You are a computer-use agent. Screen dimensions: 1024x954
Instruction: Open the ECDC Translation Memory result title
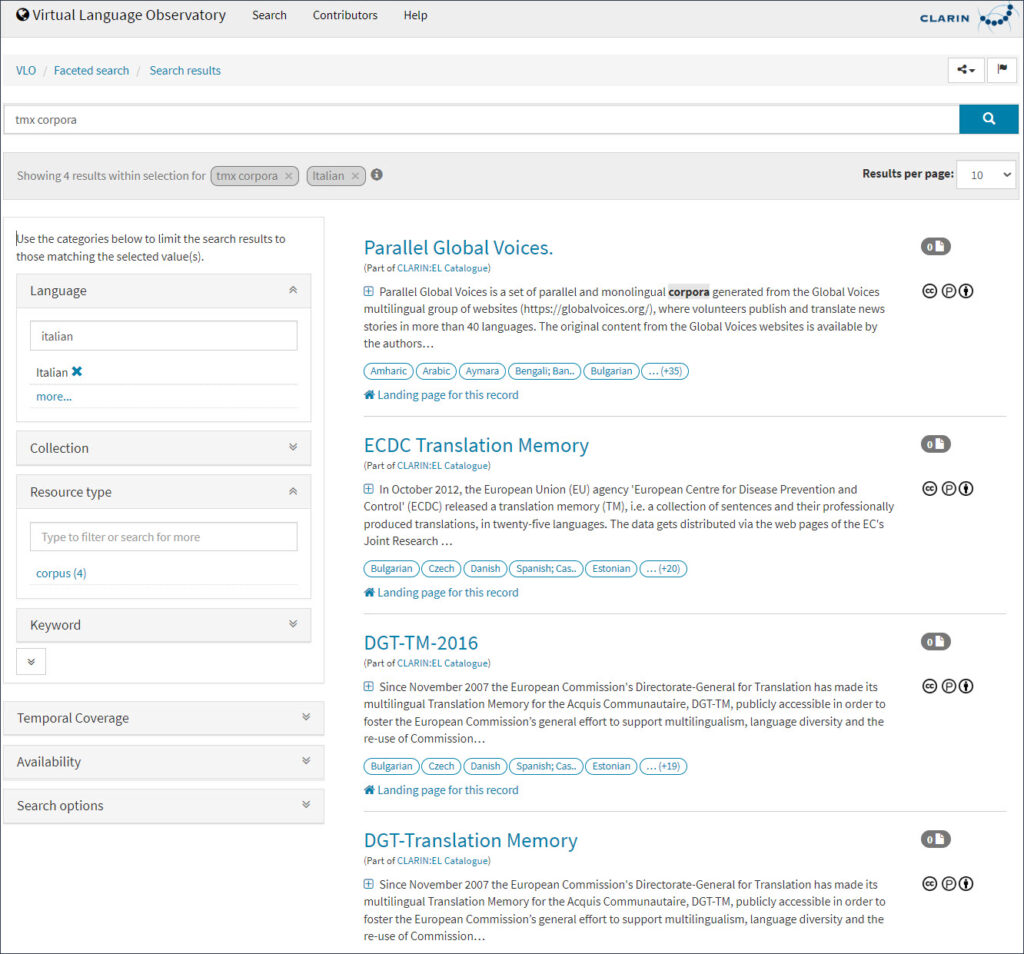tap(476, 446)
